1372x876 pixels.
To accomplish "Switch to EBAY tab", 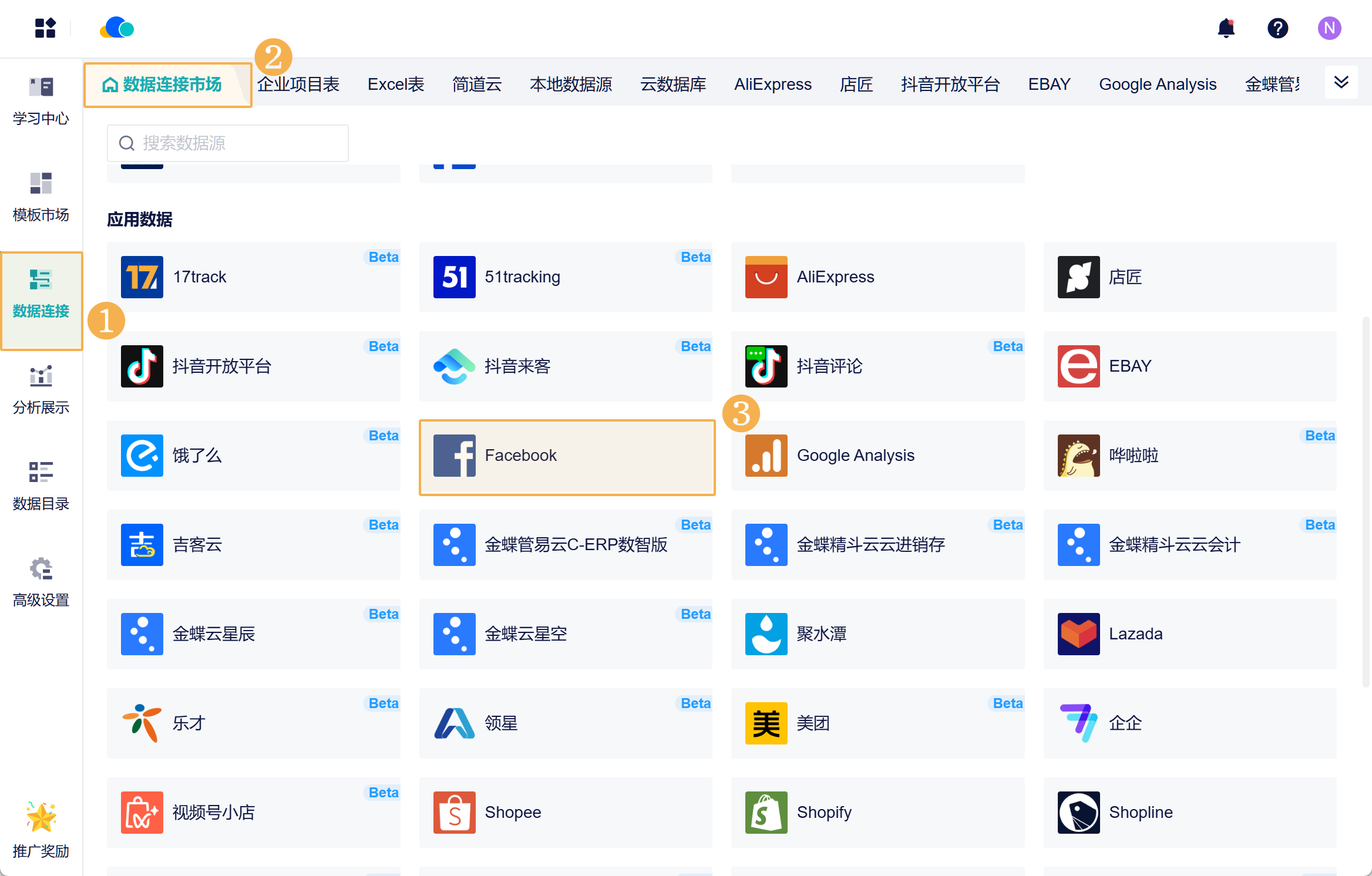I will [1050, 85].
